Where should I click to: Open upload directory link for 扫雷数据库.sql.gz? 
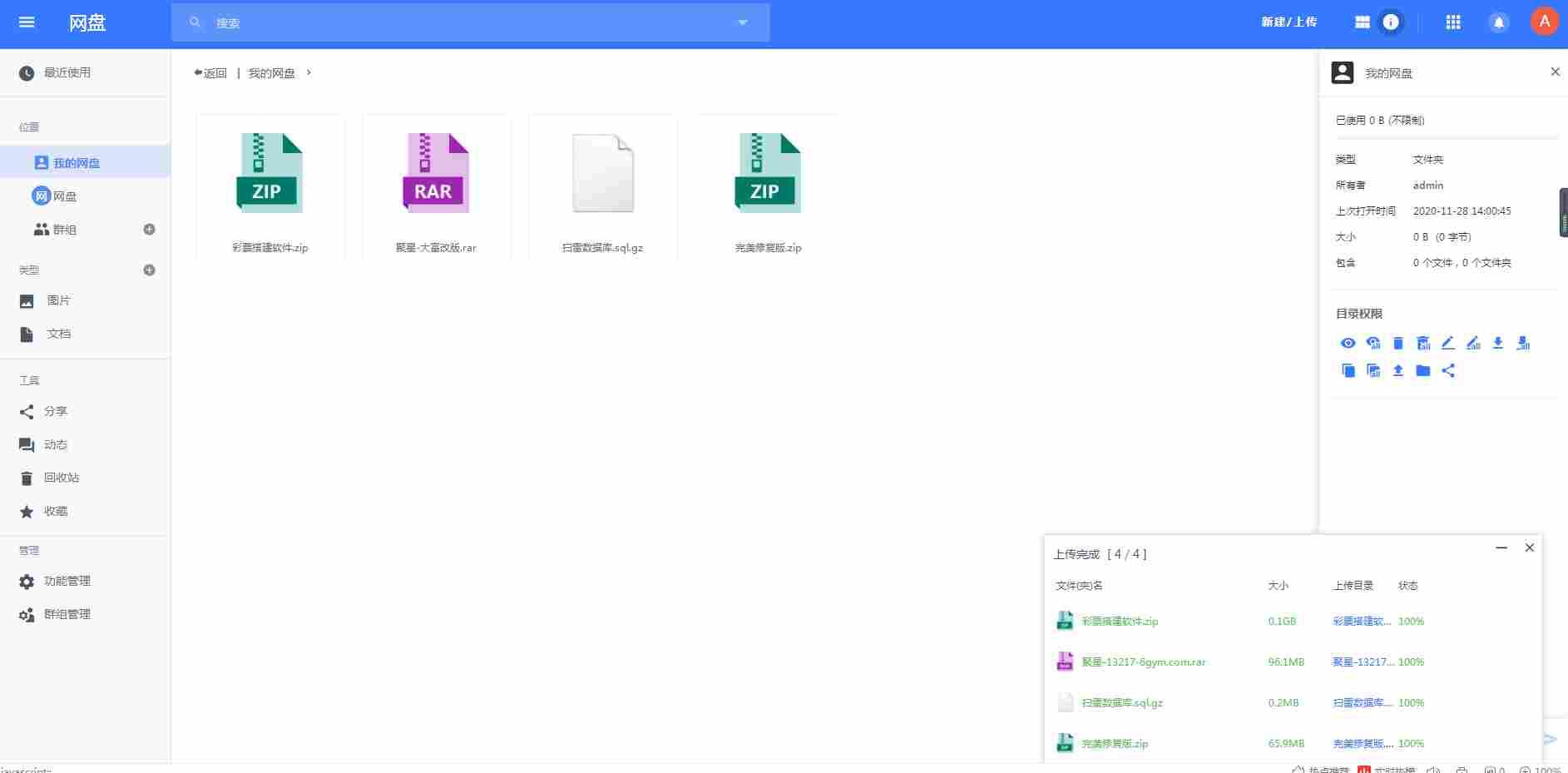tap(1363, 703)
